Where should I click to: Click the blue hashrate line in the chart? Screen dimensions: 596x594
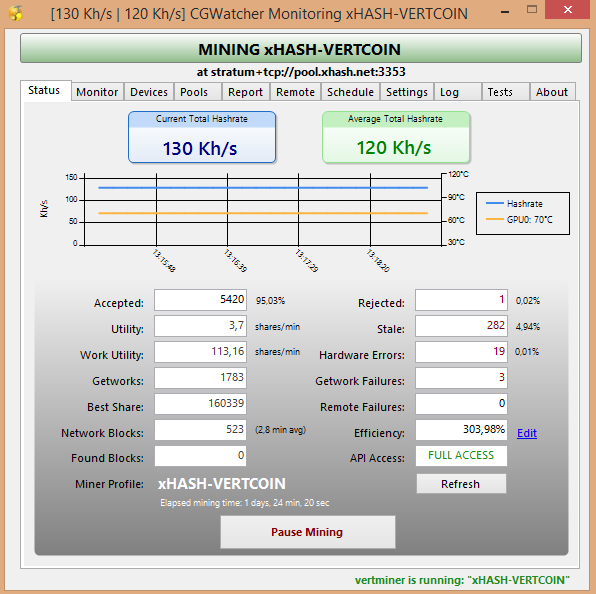click(263, 188)
